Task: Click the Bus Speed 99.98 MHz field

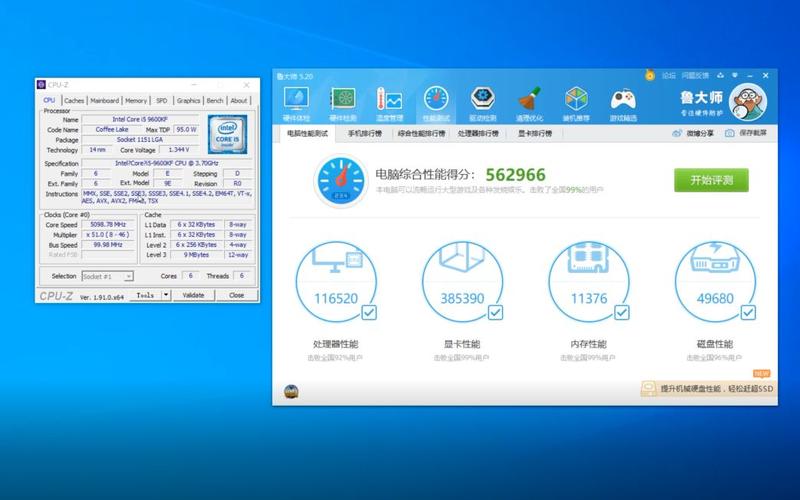Action: (x=108, y=245)
